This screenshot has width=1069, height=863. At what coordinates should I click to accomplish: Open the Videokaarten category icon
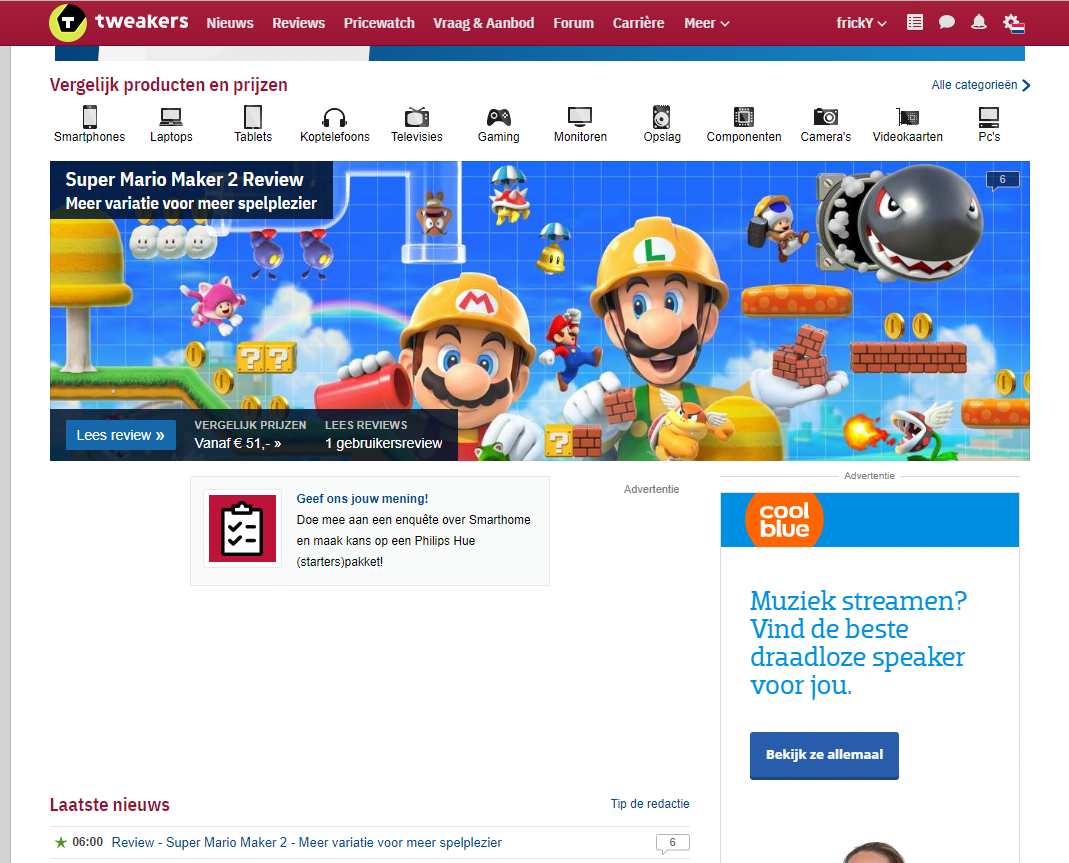click(907, 117)
